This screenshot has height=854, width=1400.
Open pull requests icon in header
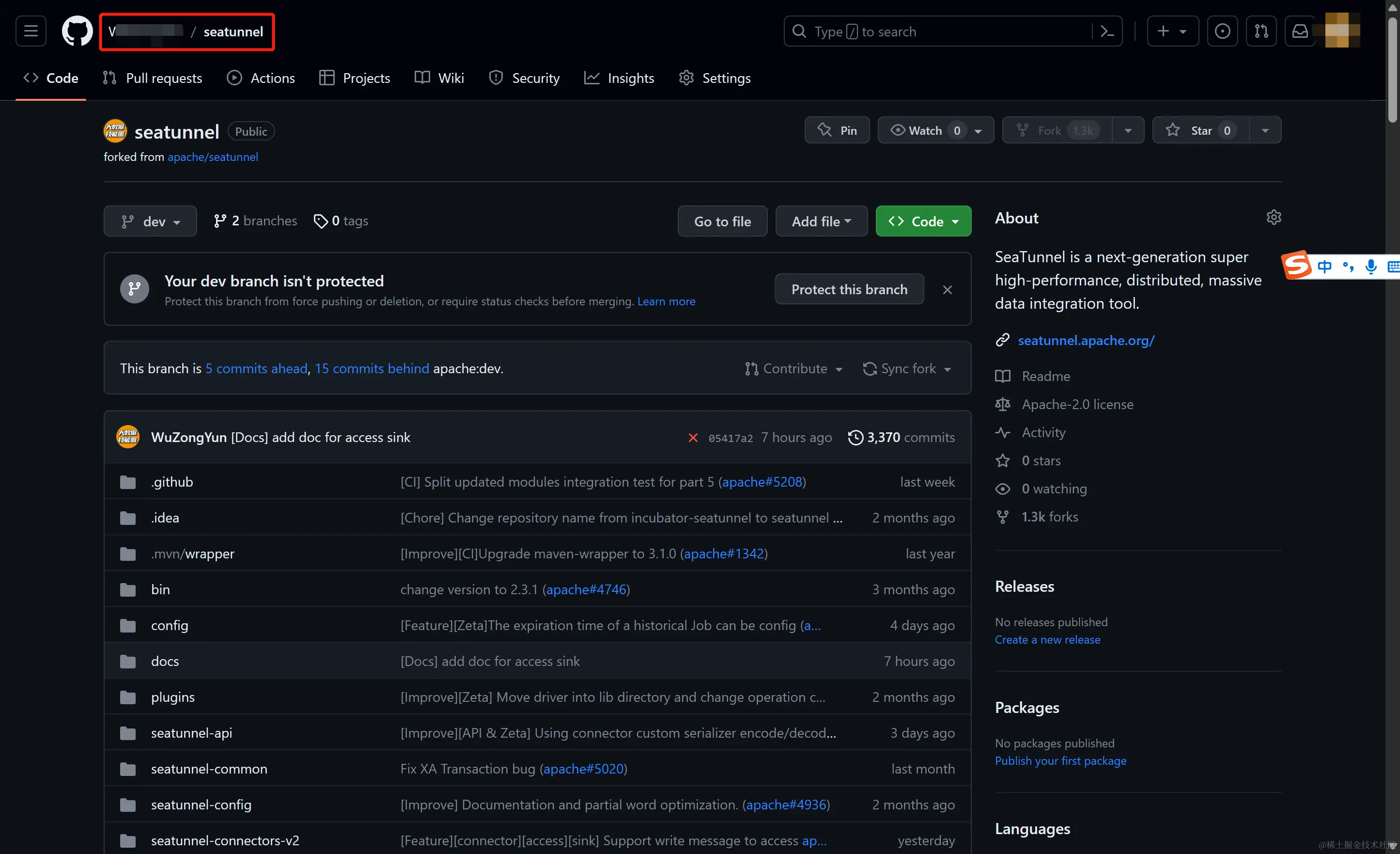pos(1261,32)
